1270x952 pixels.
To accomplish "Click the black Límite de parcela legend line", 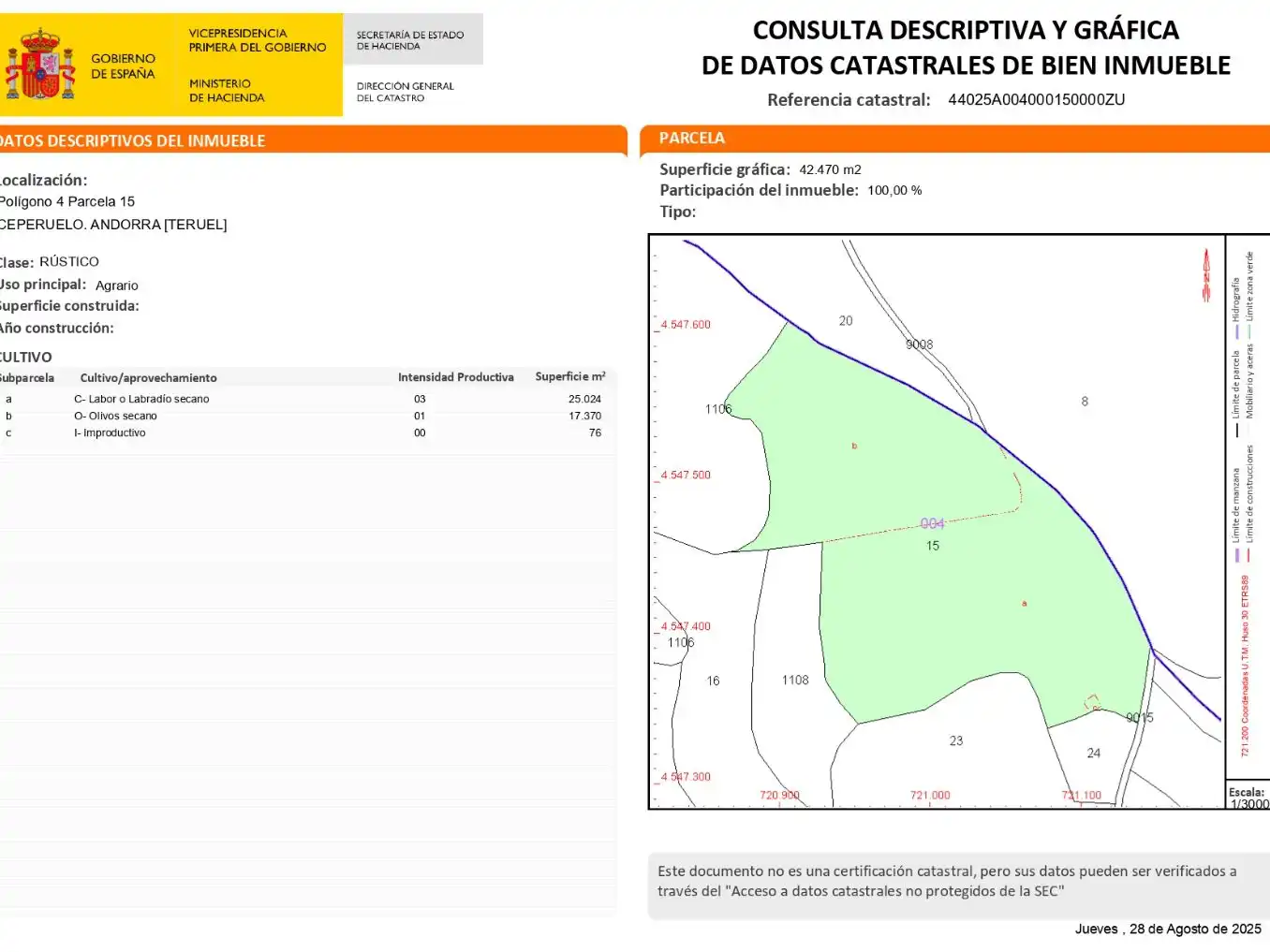I will click(1236, 431).
